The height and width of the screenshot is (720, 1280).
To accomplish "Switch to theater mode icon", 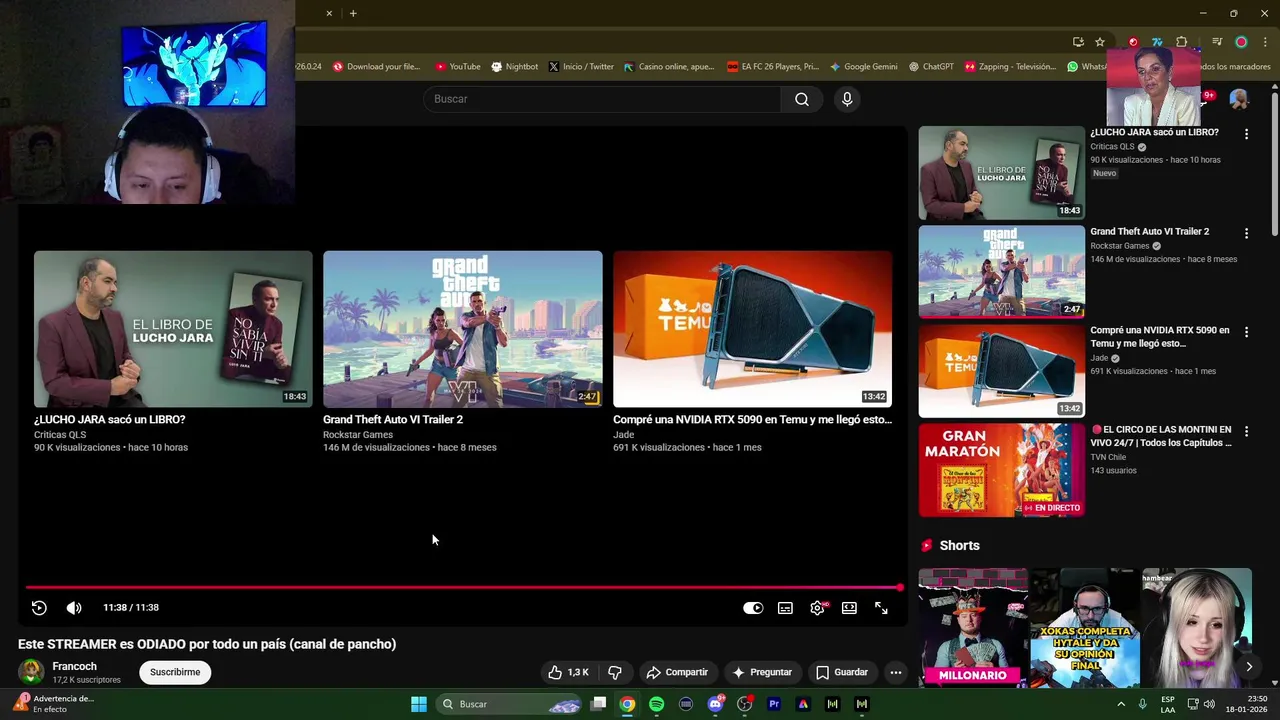I will (849, 607).
